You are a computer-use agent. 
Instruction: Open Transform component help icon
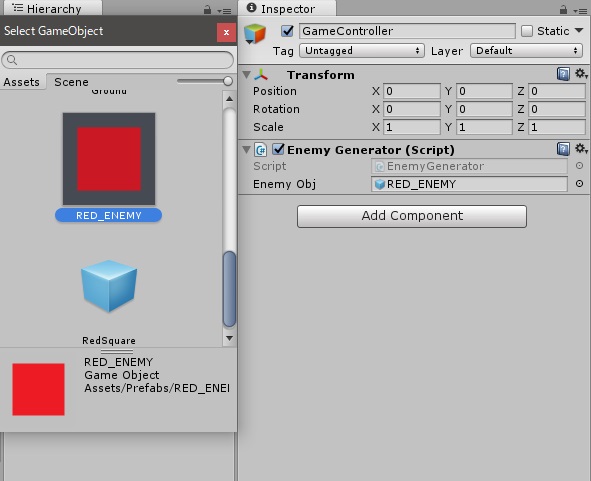pyautogui.click(x=563, y=74)
